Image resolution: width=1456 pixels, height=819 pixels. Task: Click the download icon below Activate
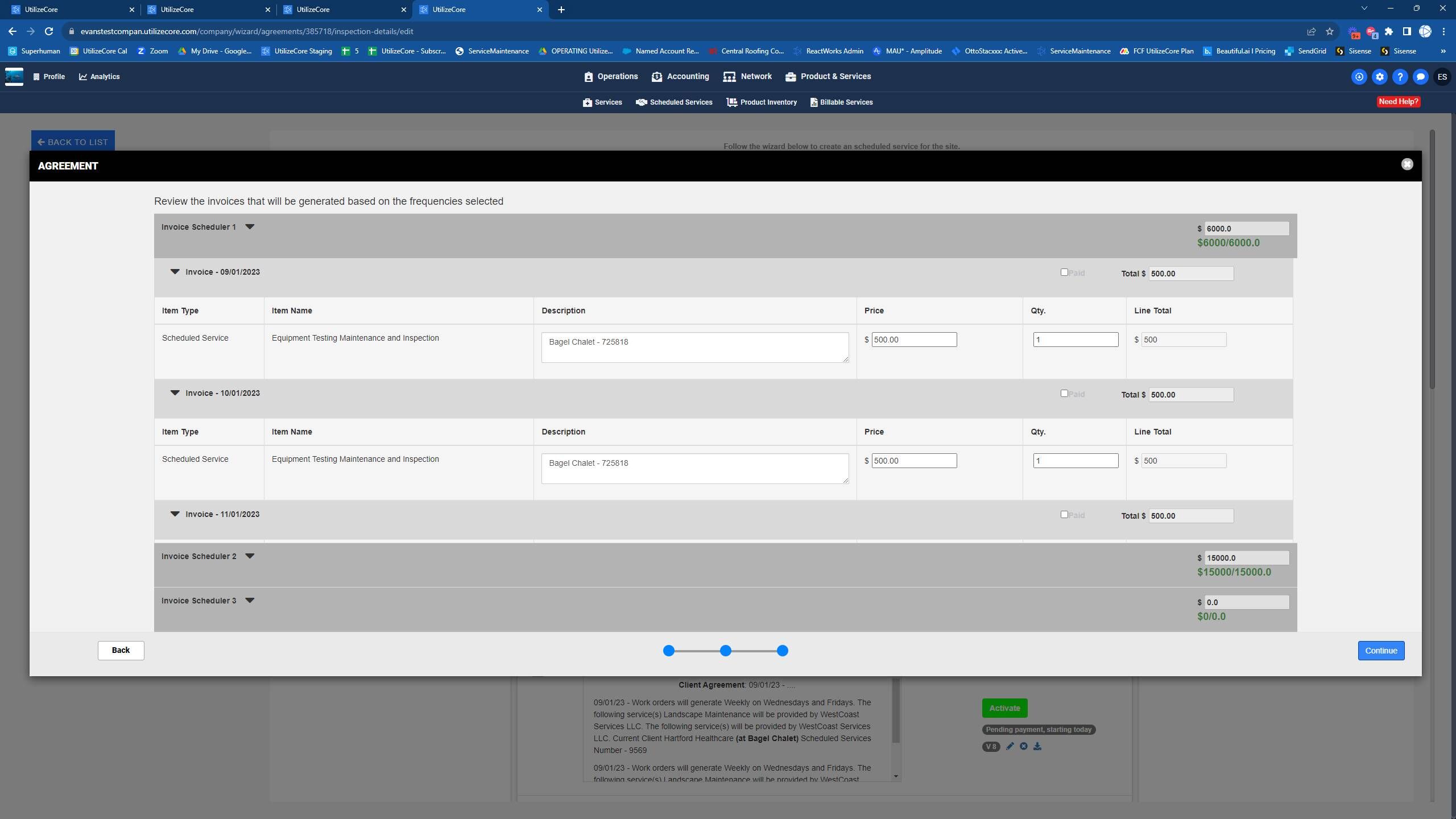[1037, 746]
